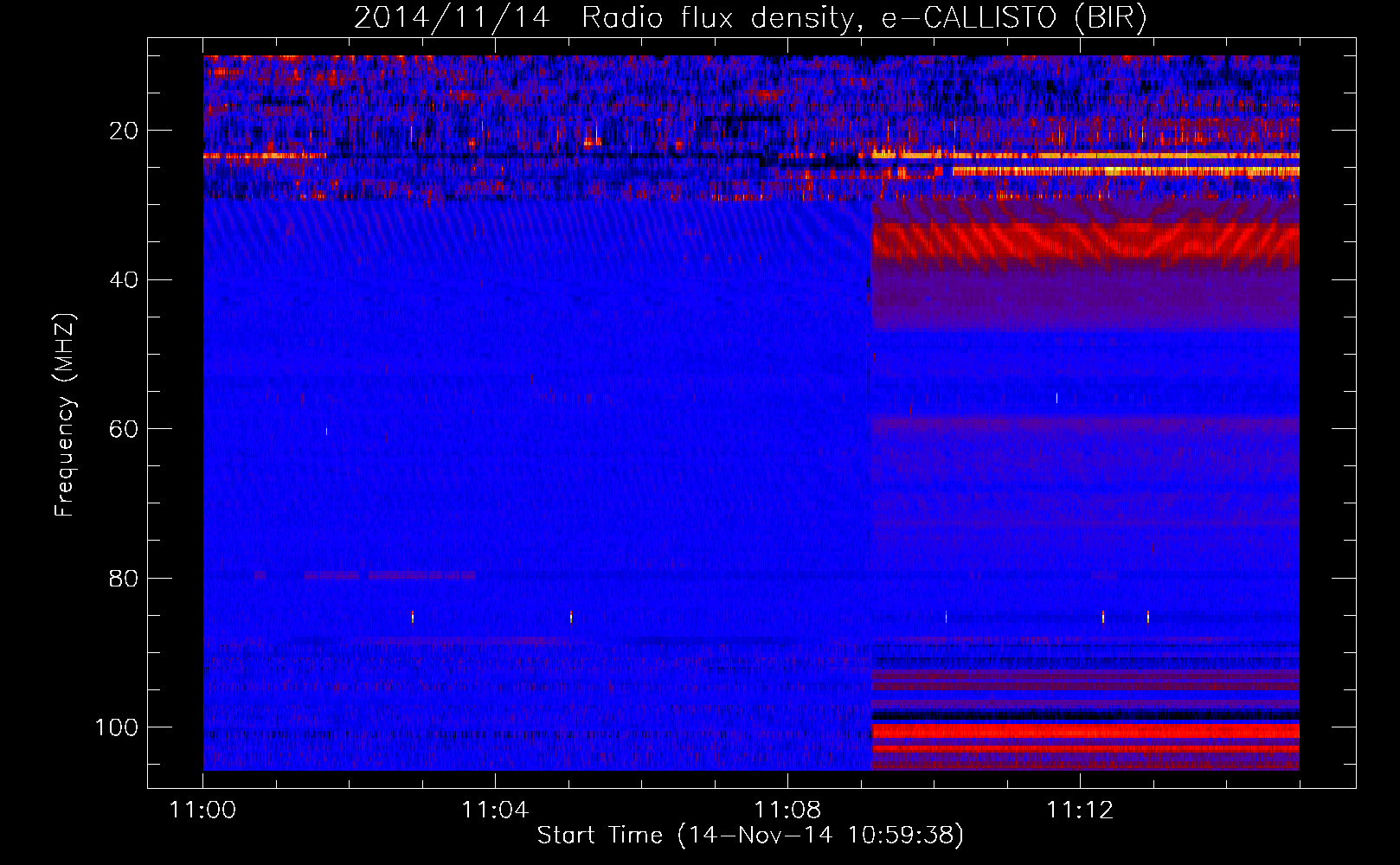Click the 11:04 time tick label
The image size is (1400, 865).
click(x=495, y=810)
